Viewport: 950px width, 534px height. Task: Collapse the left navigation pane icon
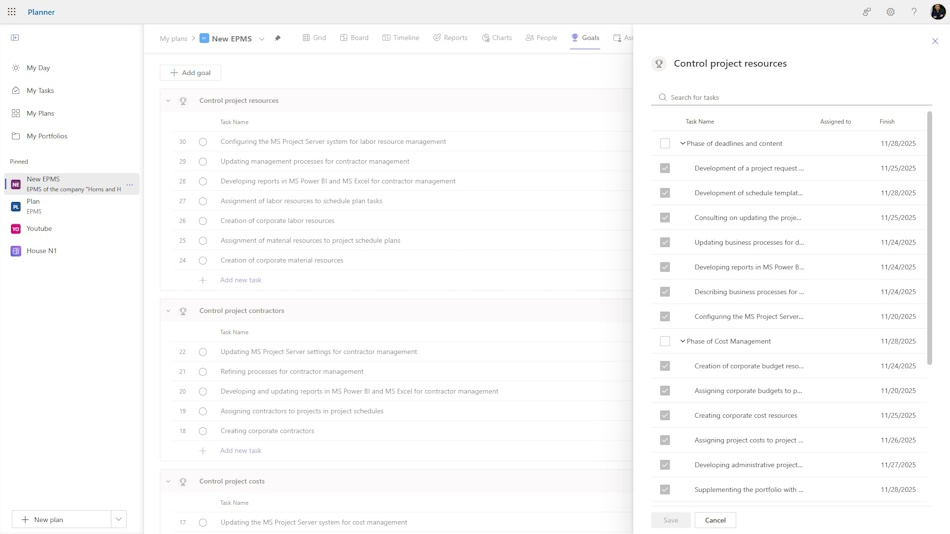pyautogui.click(x=15, y=38)
